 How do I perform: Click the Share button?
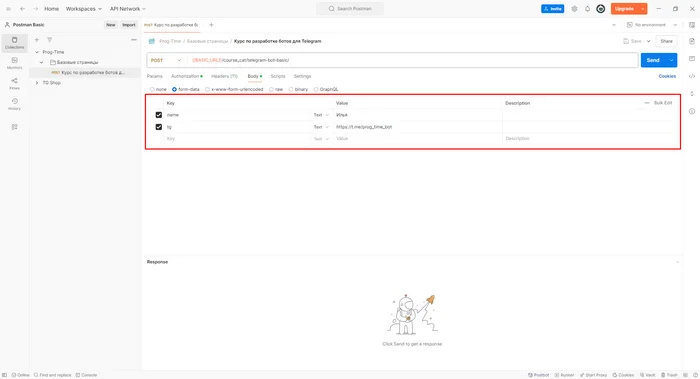click(666, 41)
